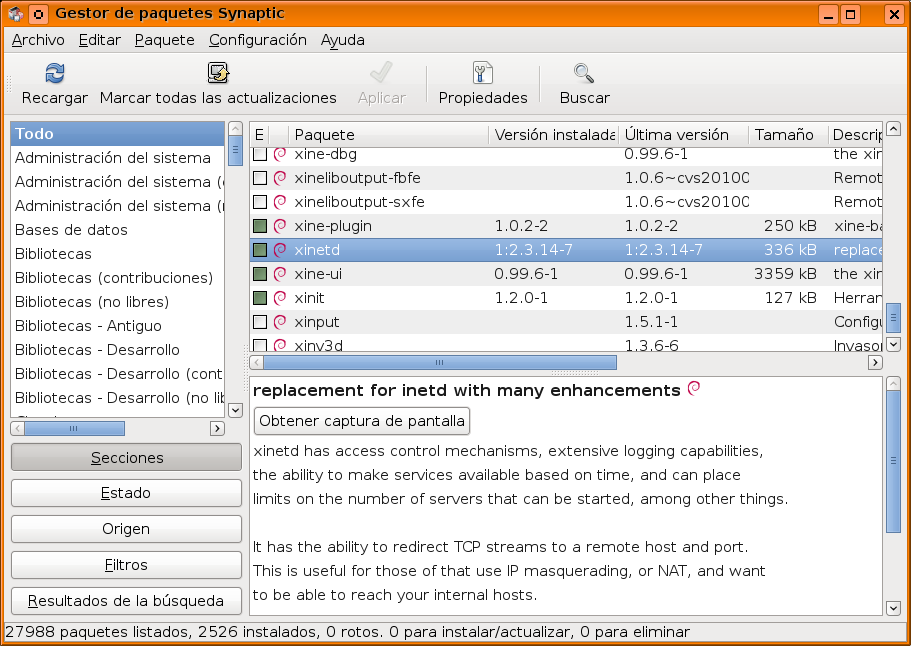The image size is (911, 646).
Task: Select Bibliotecas (contribuciones) section
Action: (117, 278)
